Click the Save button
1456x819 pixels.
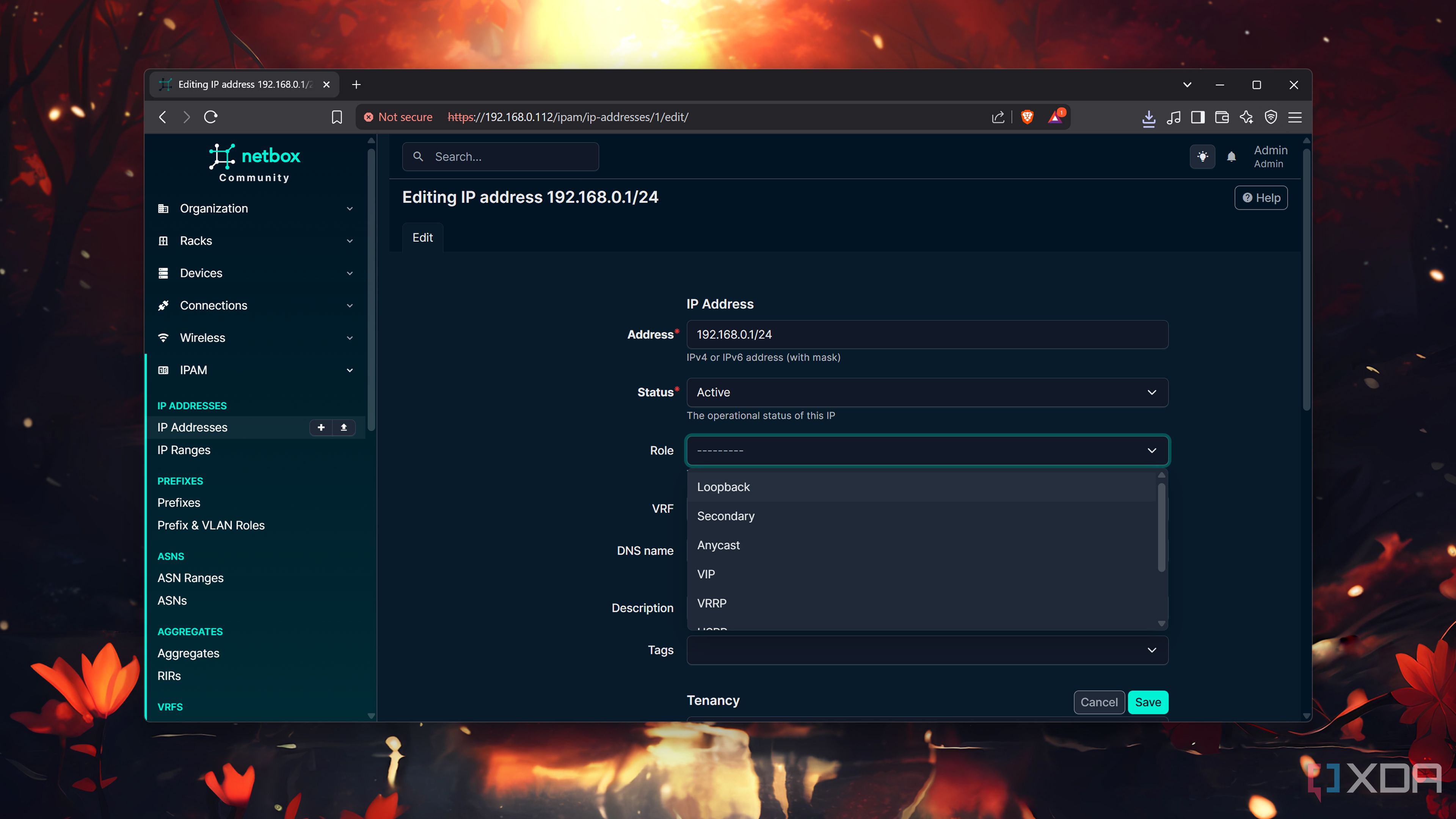tap(1148, 702)
